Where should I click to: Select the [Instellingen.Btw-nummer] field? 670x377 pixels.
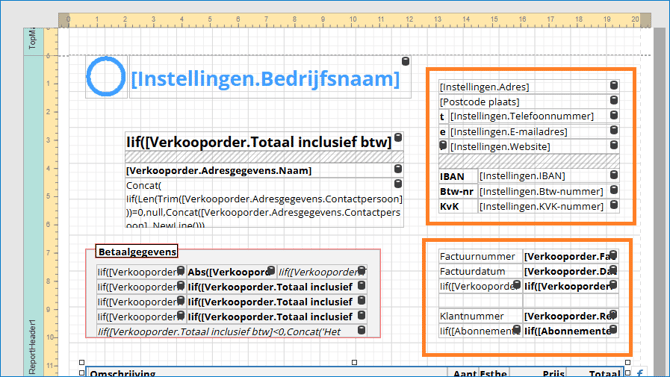point(549,191)
